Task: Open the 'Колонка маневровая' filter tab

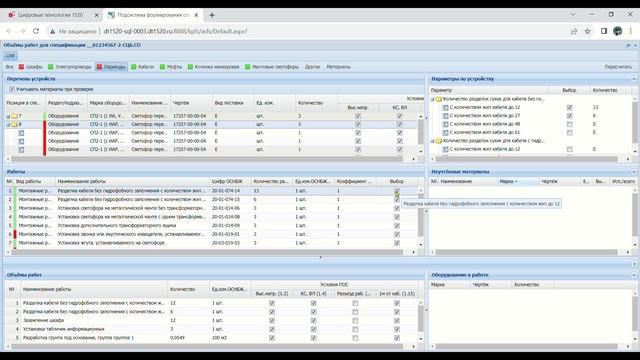Action: tap(213, 67)
